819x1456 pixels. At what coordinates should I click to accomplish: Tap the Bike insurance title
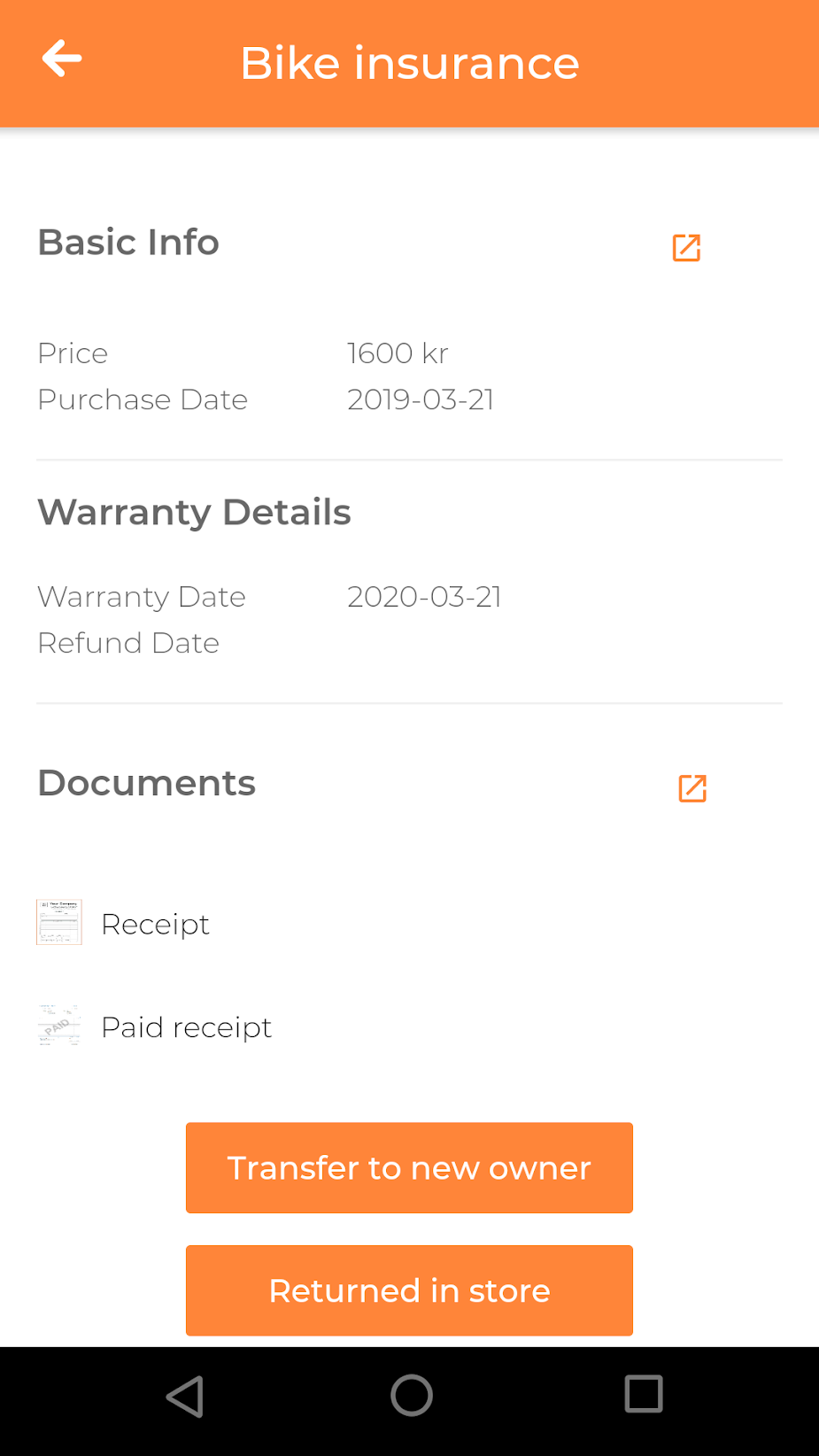click(410, 63)
